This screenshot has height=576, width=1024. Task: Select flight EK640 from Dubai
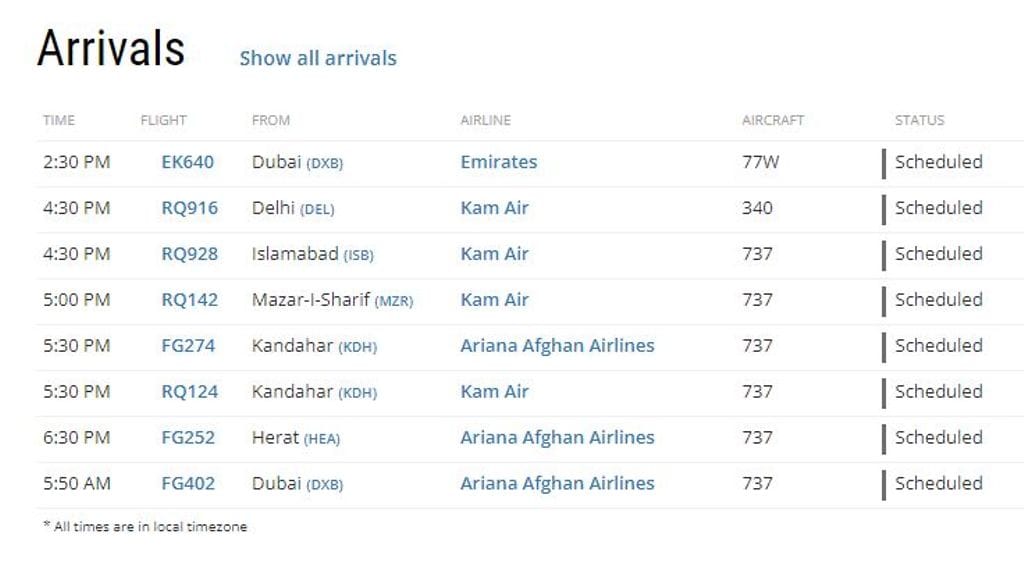(x=186, y=162)
